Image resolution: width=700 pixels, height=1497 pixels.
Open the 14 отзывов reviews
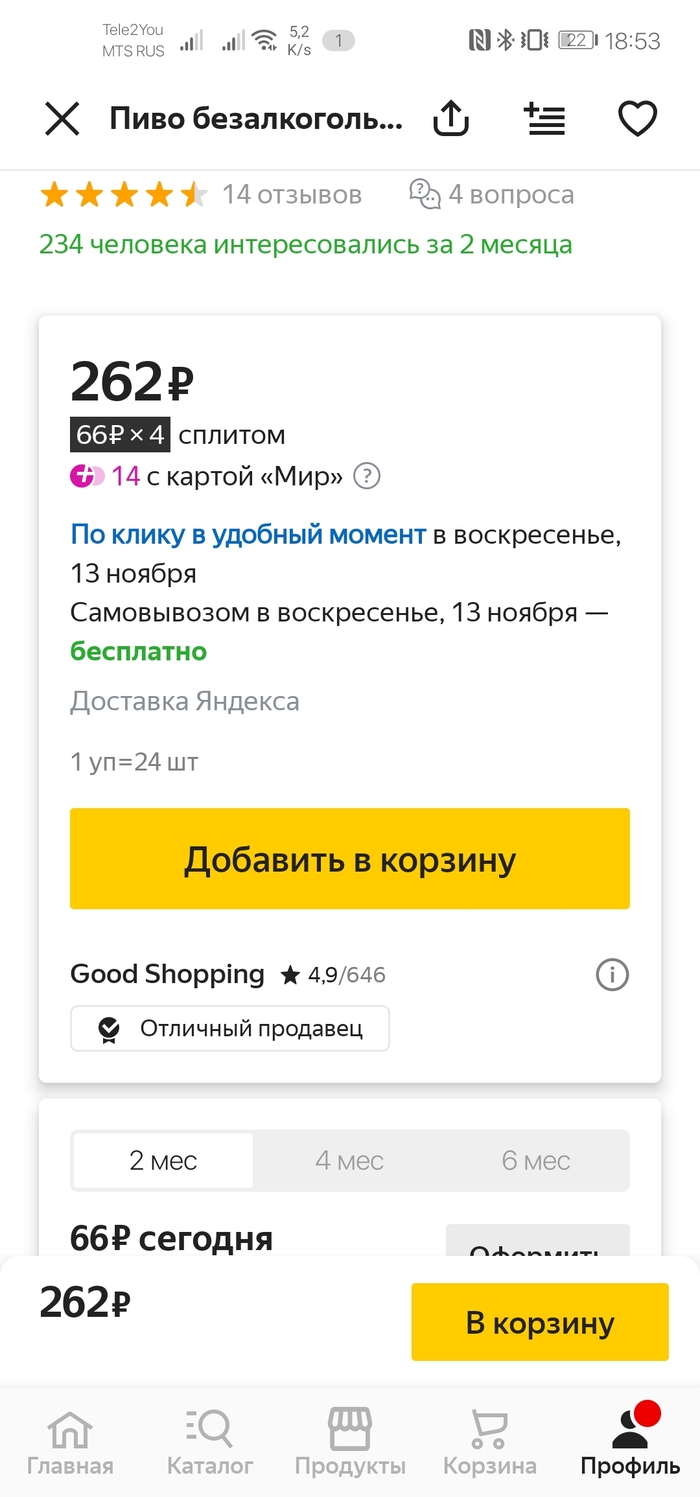[x=291, y=194]
